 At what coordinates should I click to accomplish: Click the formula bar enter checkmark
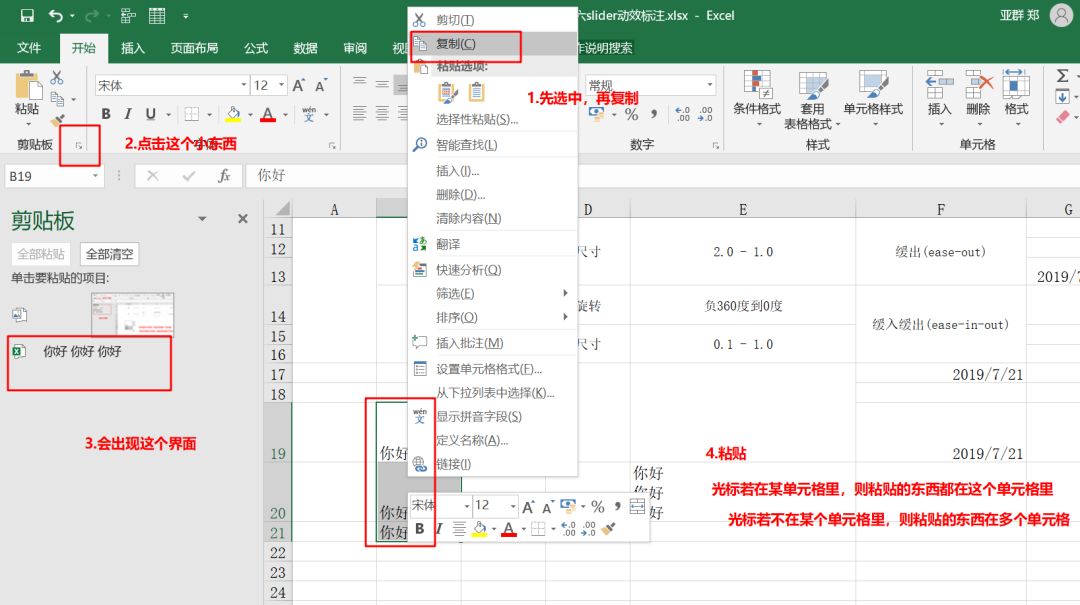pyautogui.click(x=189, y=176)
